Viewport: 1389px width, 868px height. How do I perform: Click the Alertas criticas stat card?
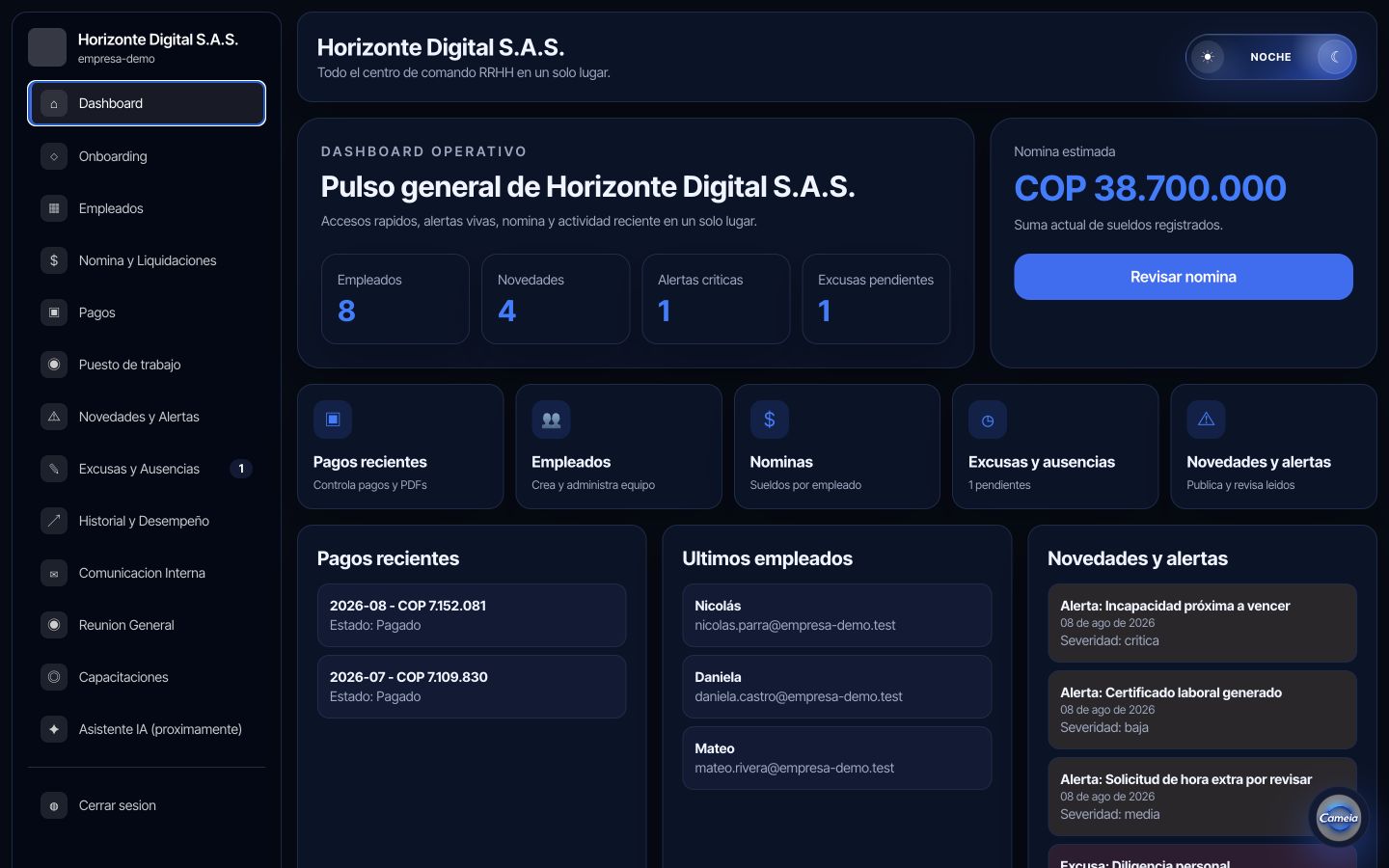coord(716,299)
